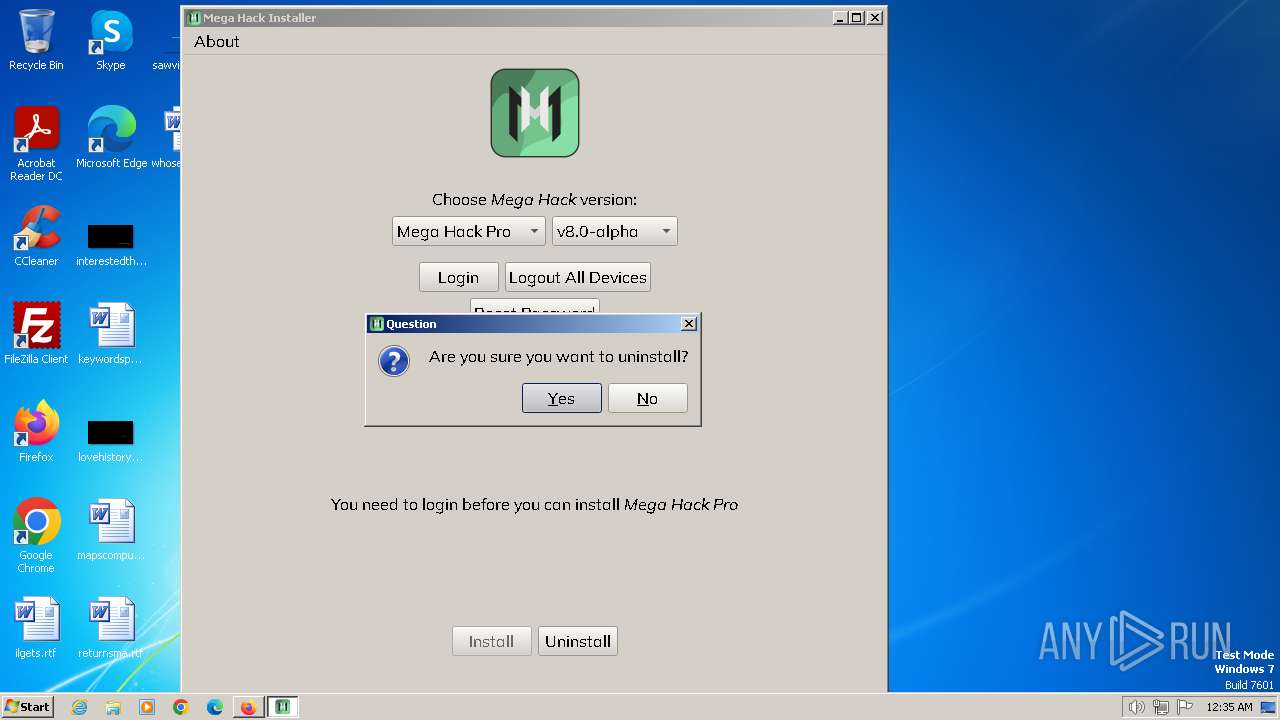Open the Skype desktop shortcut
This screenshot has width=1280, height=720.
[x=110, y=40]
